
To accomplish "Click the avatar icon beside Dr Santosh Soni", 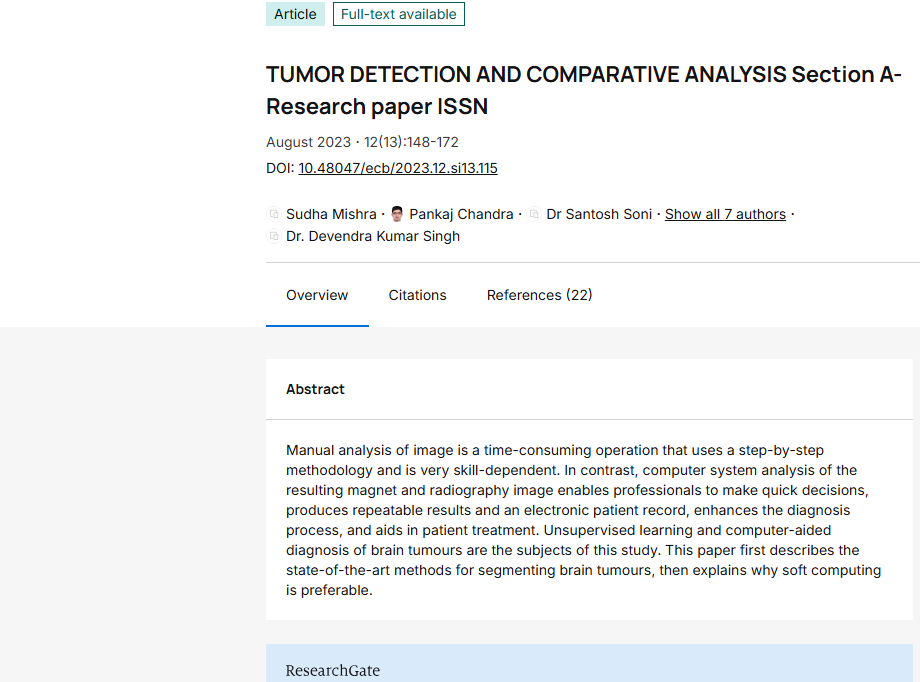I will point(534,214).
